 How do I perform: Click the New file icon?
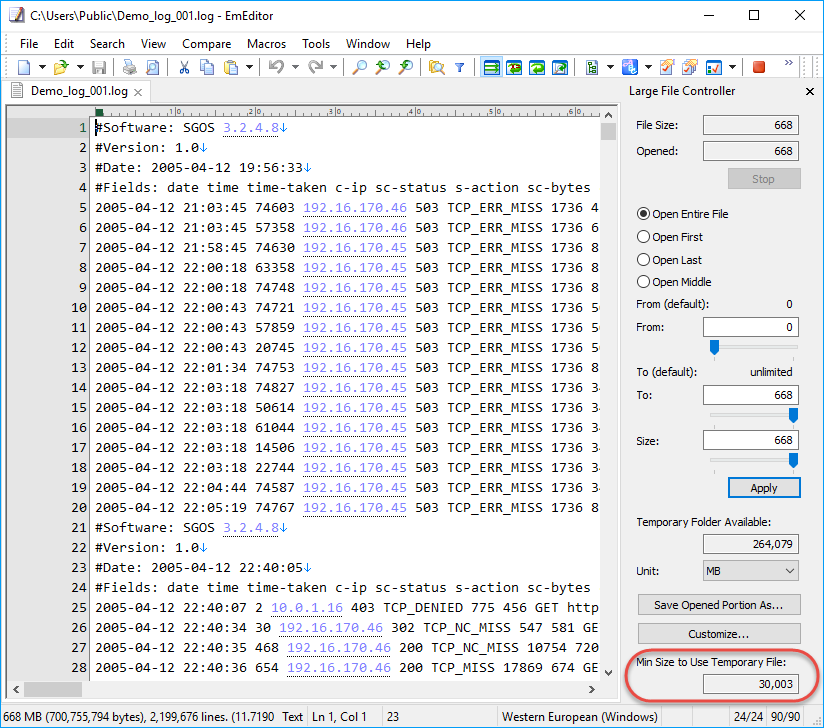24,67
